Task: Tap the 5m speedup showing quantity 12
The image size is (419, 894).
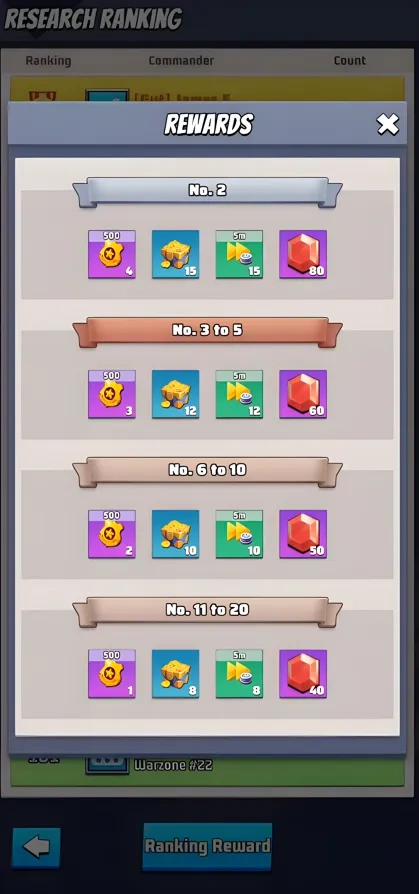Action: 239,394
